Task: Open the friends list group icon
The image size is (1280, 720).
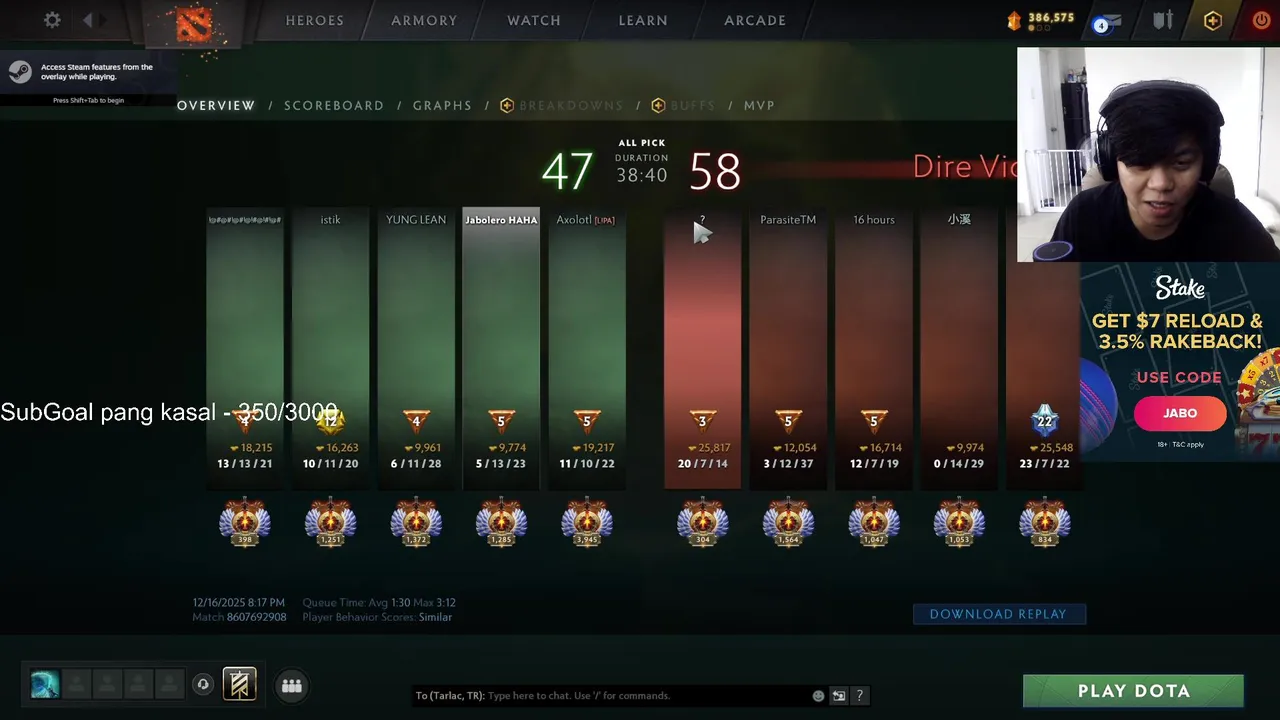Action: pos(291,685)
